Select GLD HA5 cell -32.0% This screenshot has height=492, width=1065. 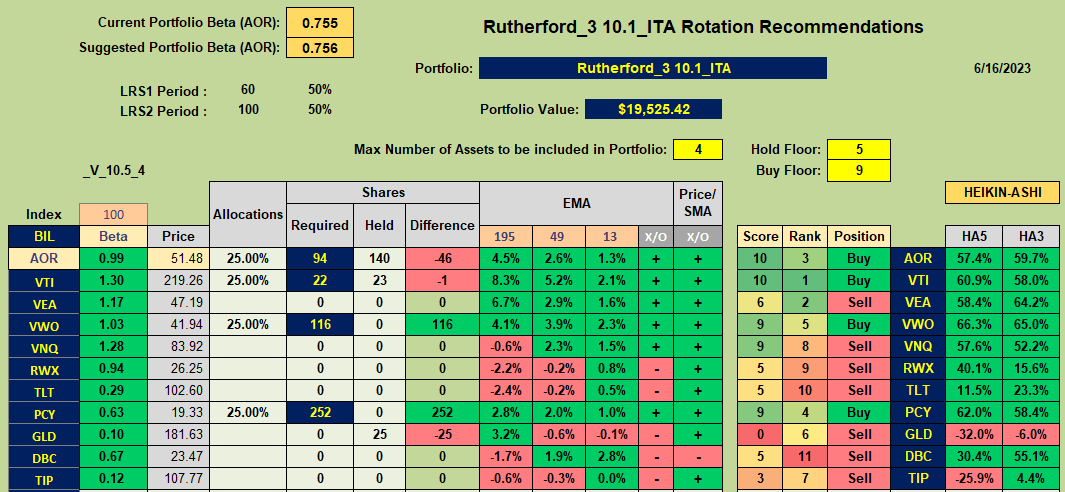(x=974, y=435)
